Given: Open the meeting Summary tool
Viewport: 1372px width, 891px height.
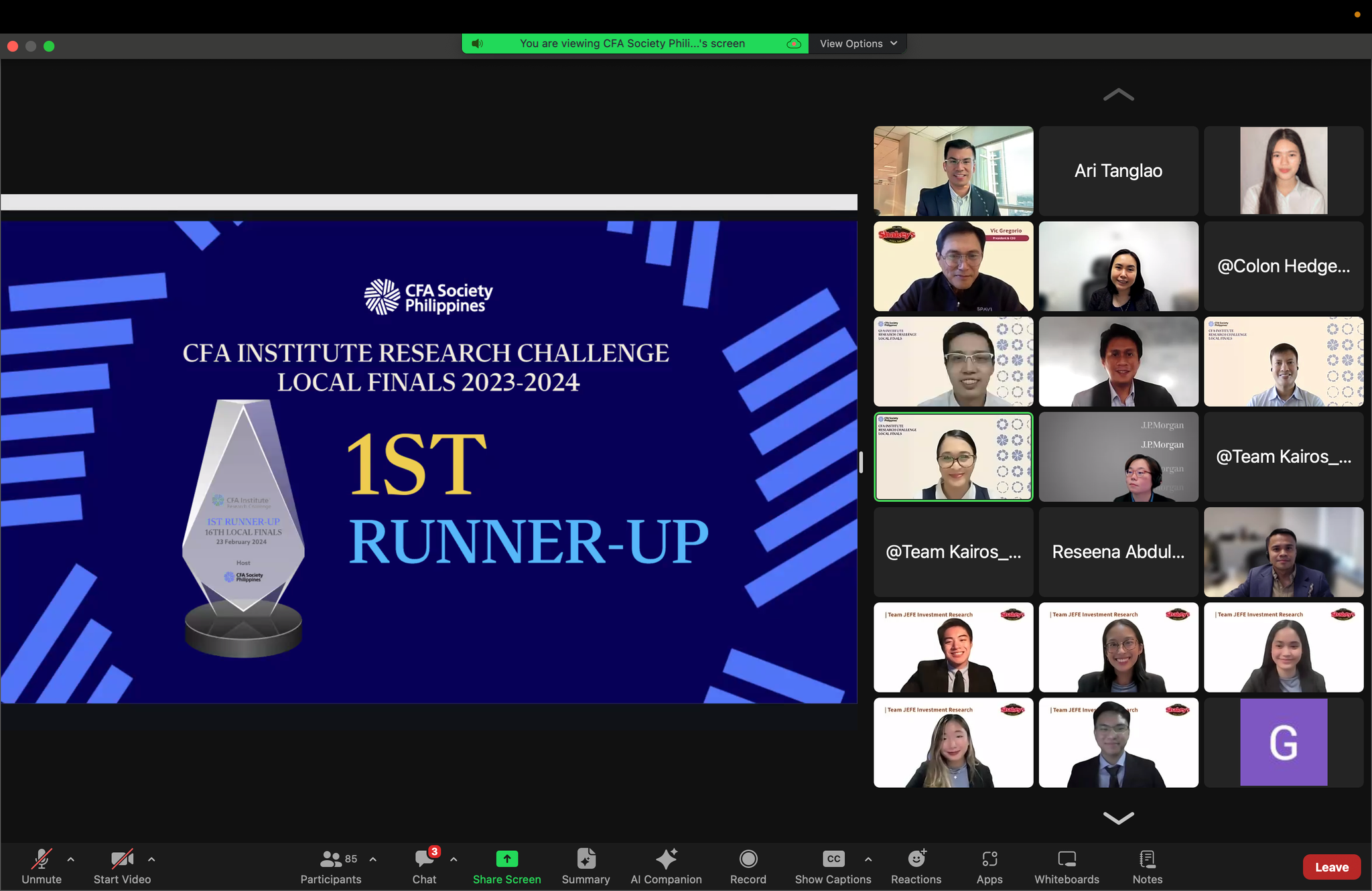Looking at the screenshot, I should (x=586, y=860).
